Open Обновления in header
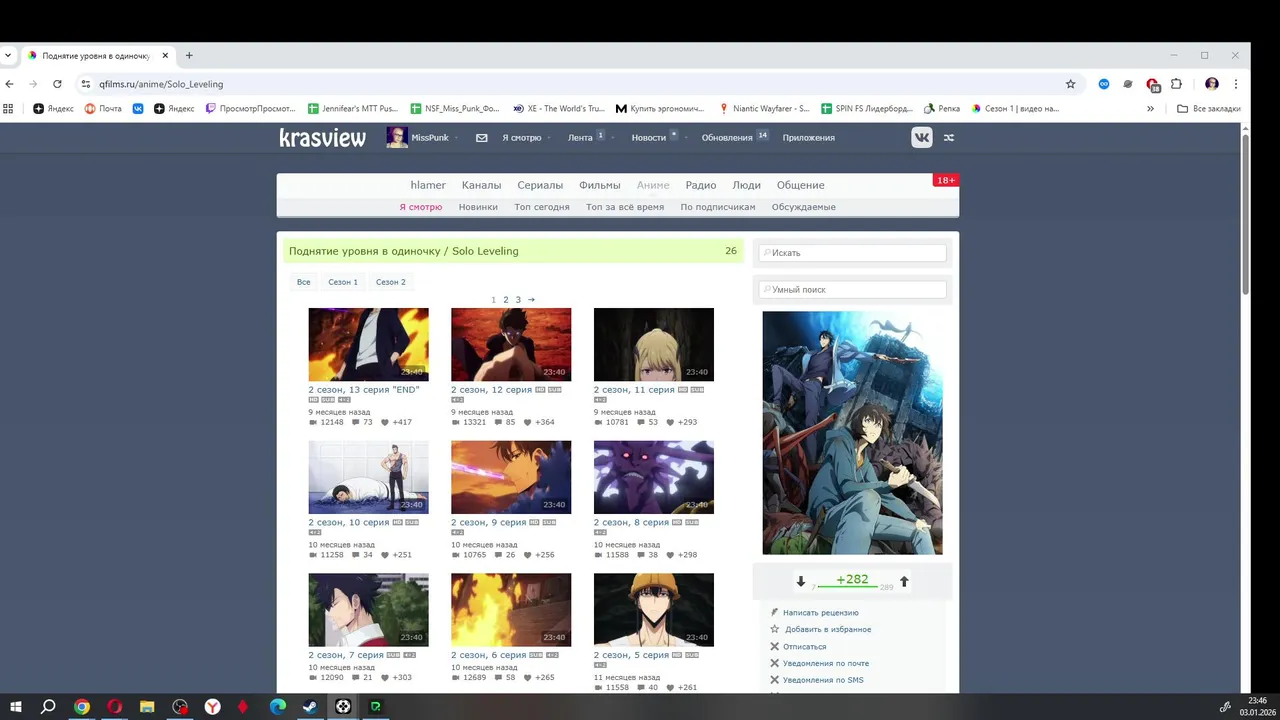This screenshot has width=1280, height=720. tap(727, 138)
